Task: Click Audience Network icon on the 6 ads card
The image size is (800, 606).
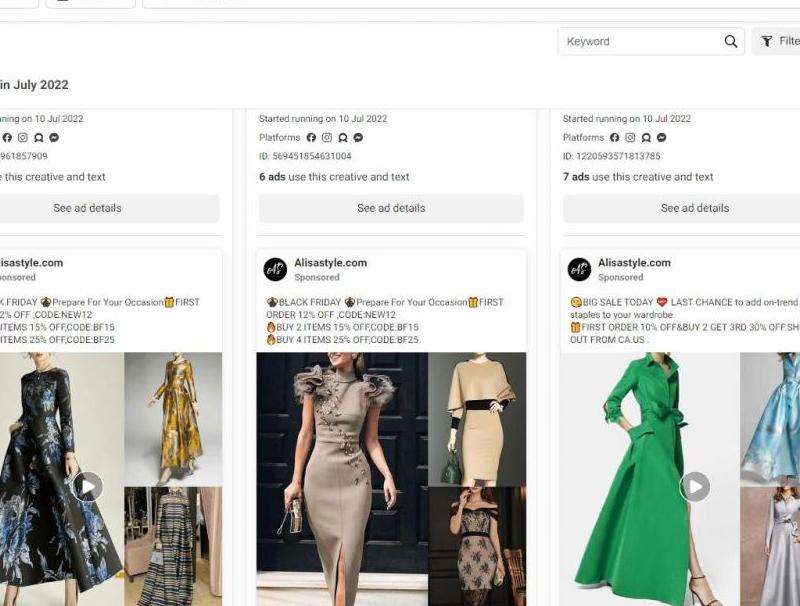Action: click(x=343, y=138)
